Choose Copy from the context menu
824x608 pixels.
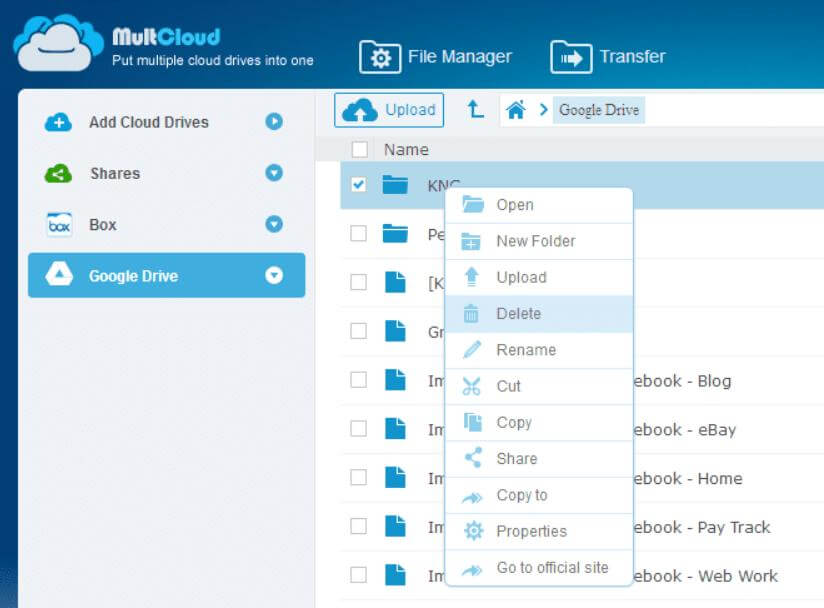tap(539, 422)
